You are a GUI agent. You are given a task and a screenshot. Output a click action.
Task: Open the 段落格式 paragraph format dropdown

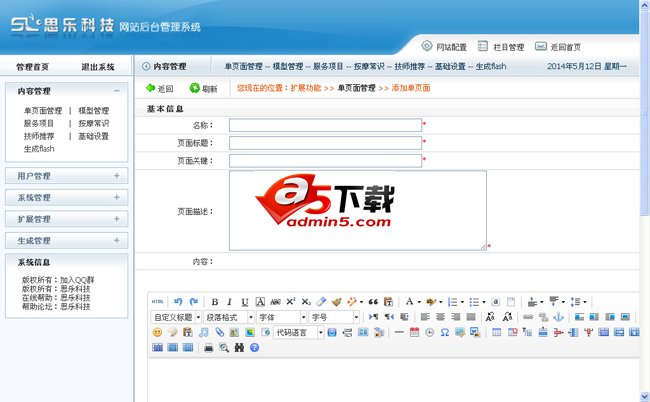click(x=228, y=317)
